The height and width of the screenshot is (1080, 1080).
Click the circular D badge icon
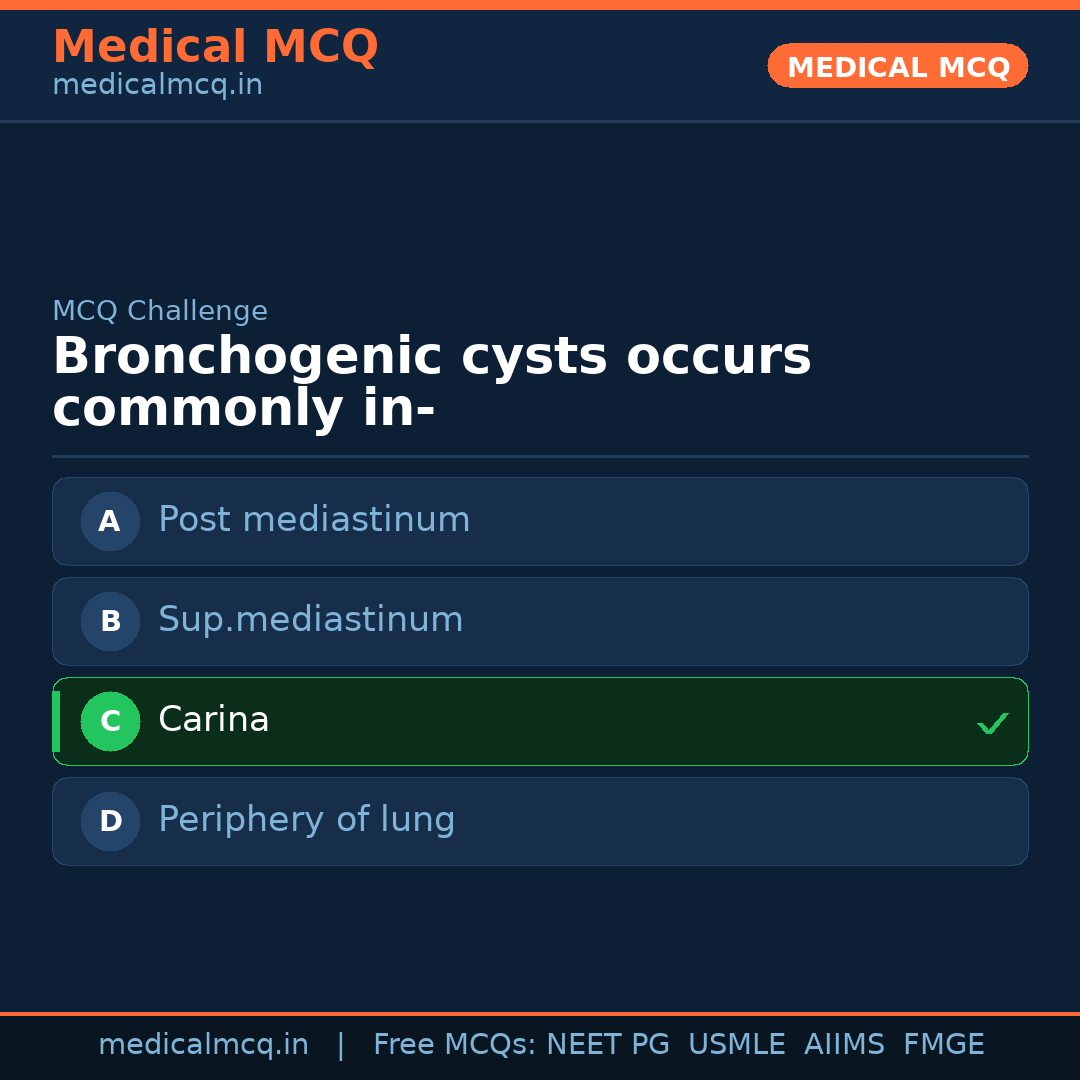point(110,821)
